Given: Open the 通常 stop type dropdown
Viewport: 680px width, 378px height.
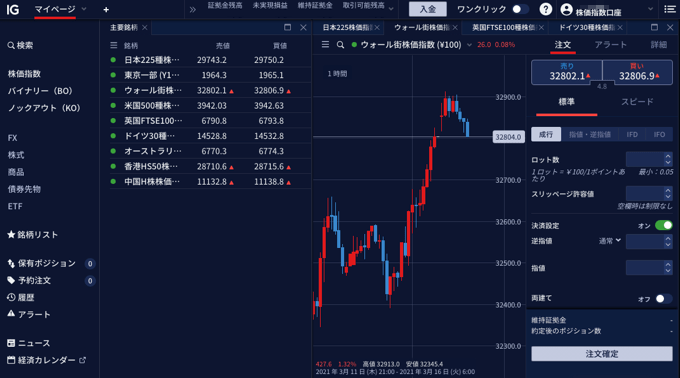Looking at the screenshot, I should [x=610, y=241].
